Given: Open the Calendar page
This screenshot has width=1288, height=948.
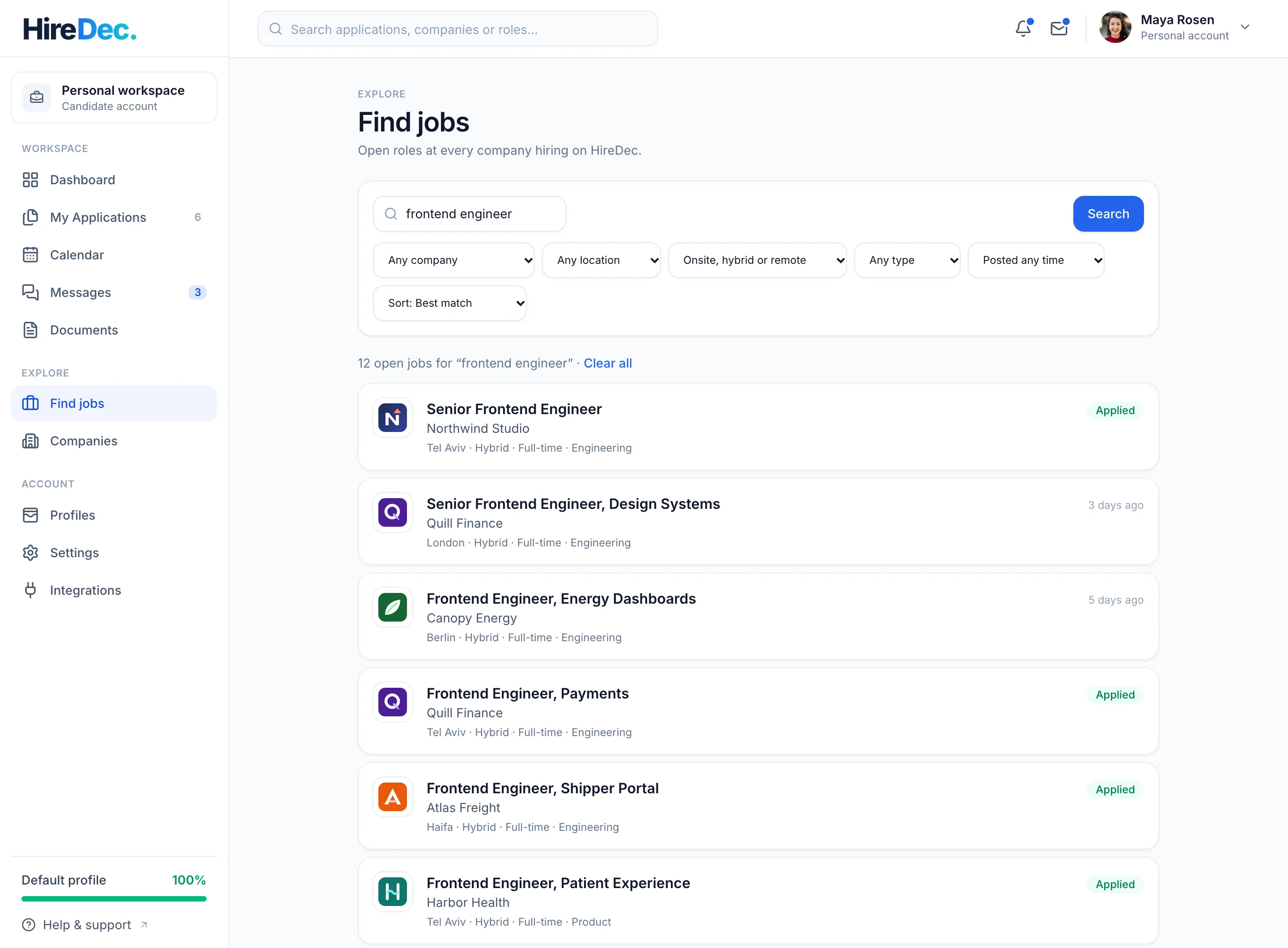Looking at the screenshot, I should coord(114,255).
